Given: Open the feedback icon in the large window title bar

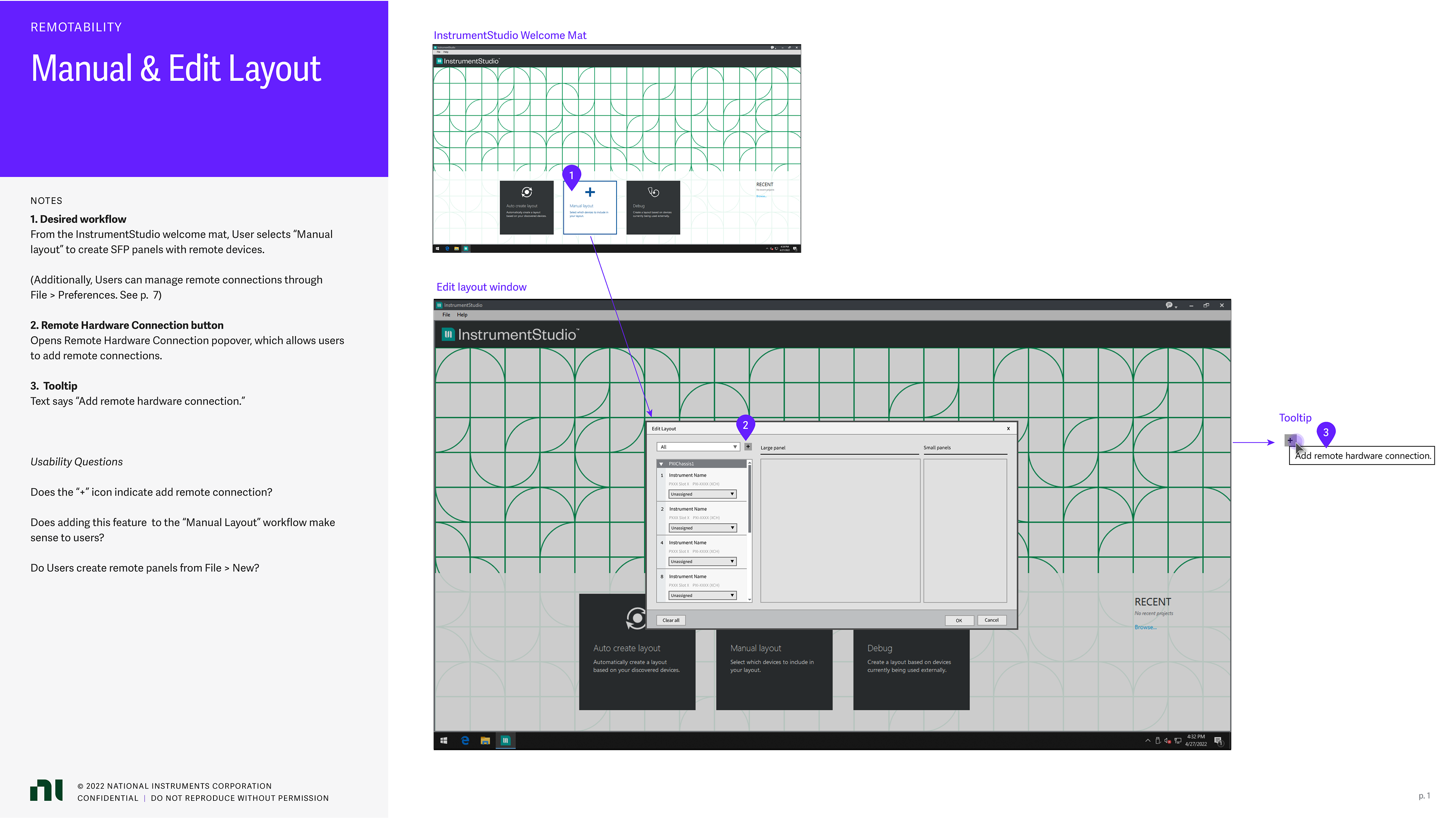Looking at the screenshot, I should coord(1169,305).
